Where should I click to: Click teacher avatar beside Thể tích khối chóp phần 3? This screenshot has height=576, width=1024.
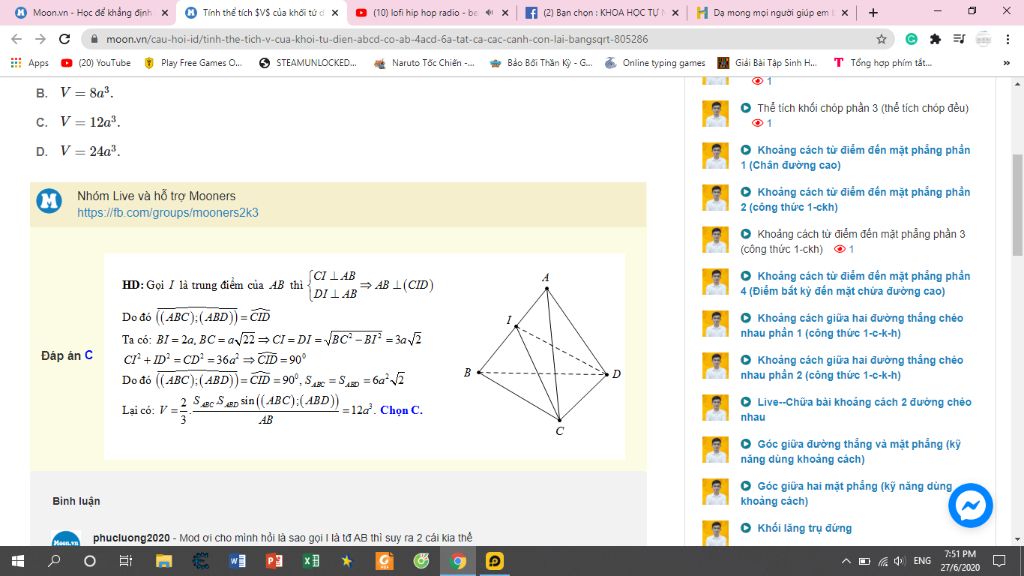[x=715, y=114]
